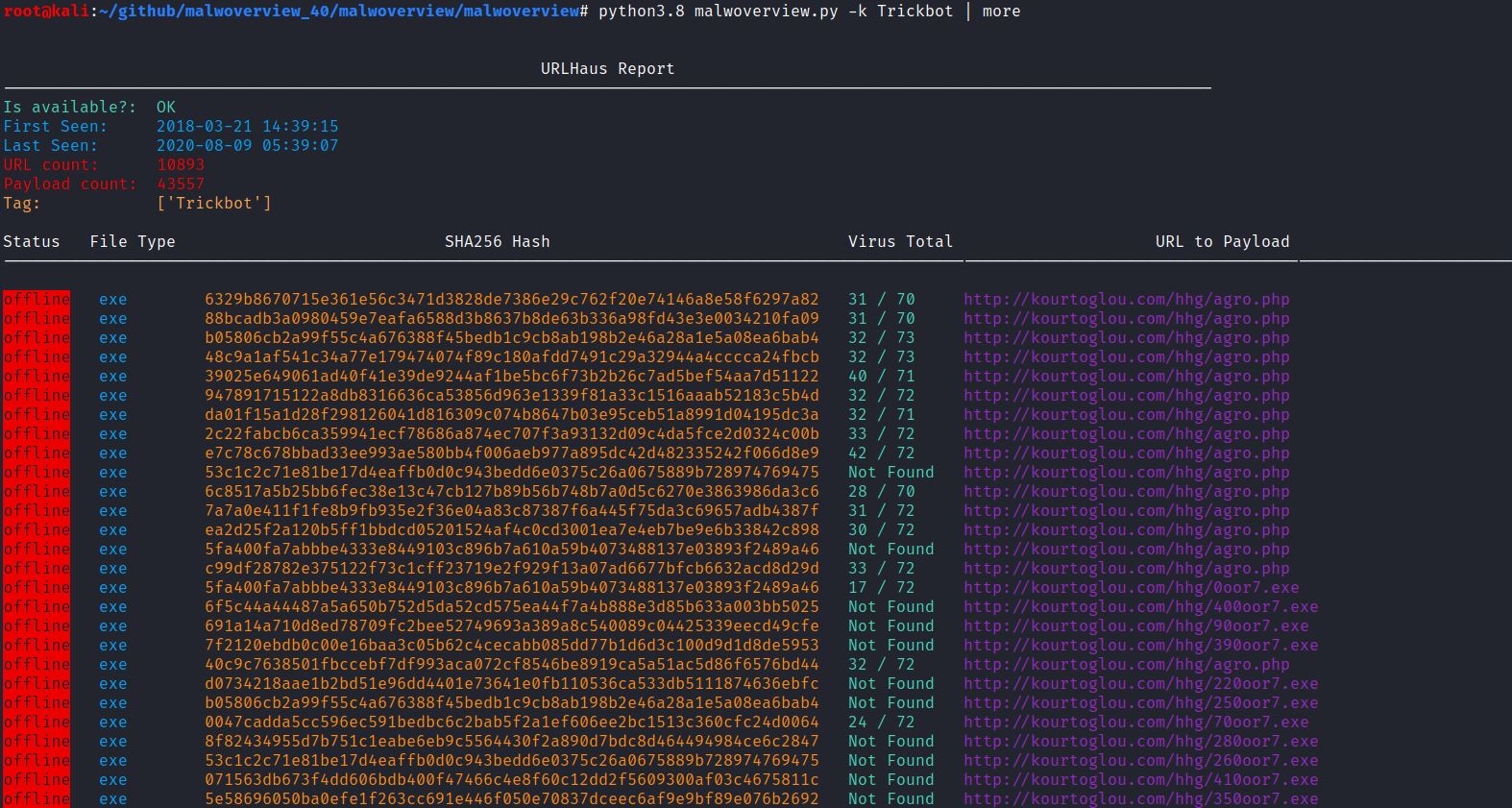Click Virus Total score '28 / 70'

tap(881, 492)
